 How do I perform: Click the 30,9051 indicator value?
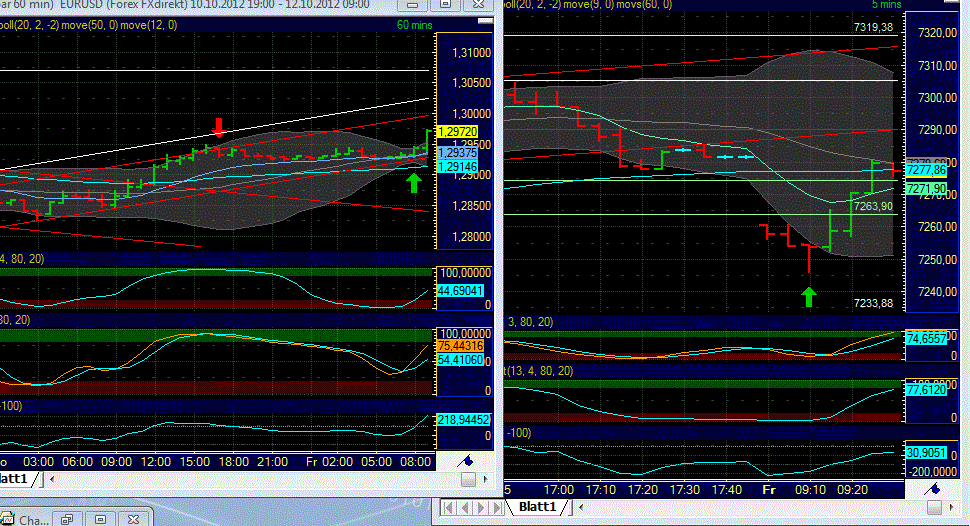pyautogui.click(x=926, y=453)
